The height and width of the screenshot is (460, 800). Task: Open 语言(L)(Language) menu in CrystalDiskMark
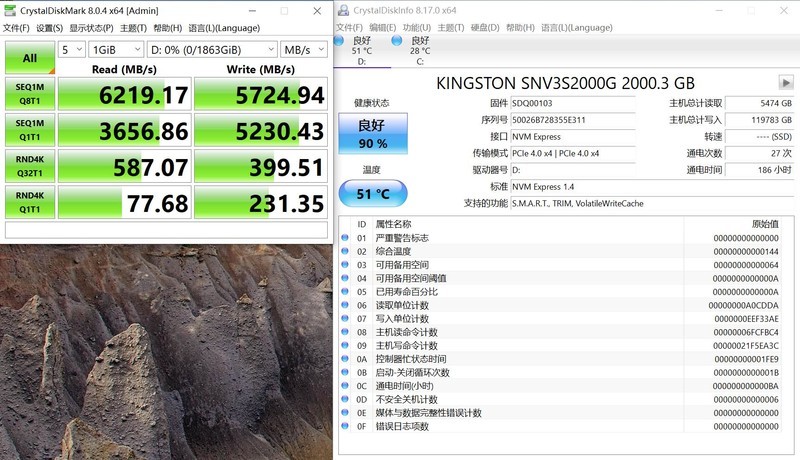coord(224,28)
